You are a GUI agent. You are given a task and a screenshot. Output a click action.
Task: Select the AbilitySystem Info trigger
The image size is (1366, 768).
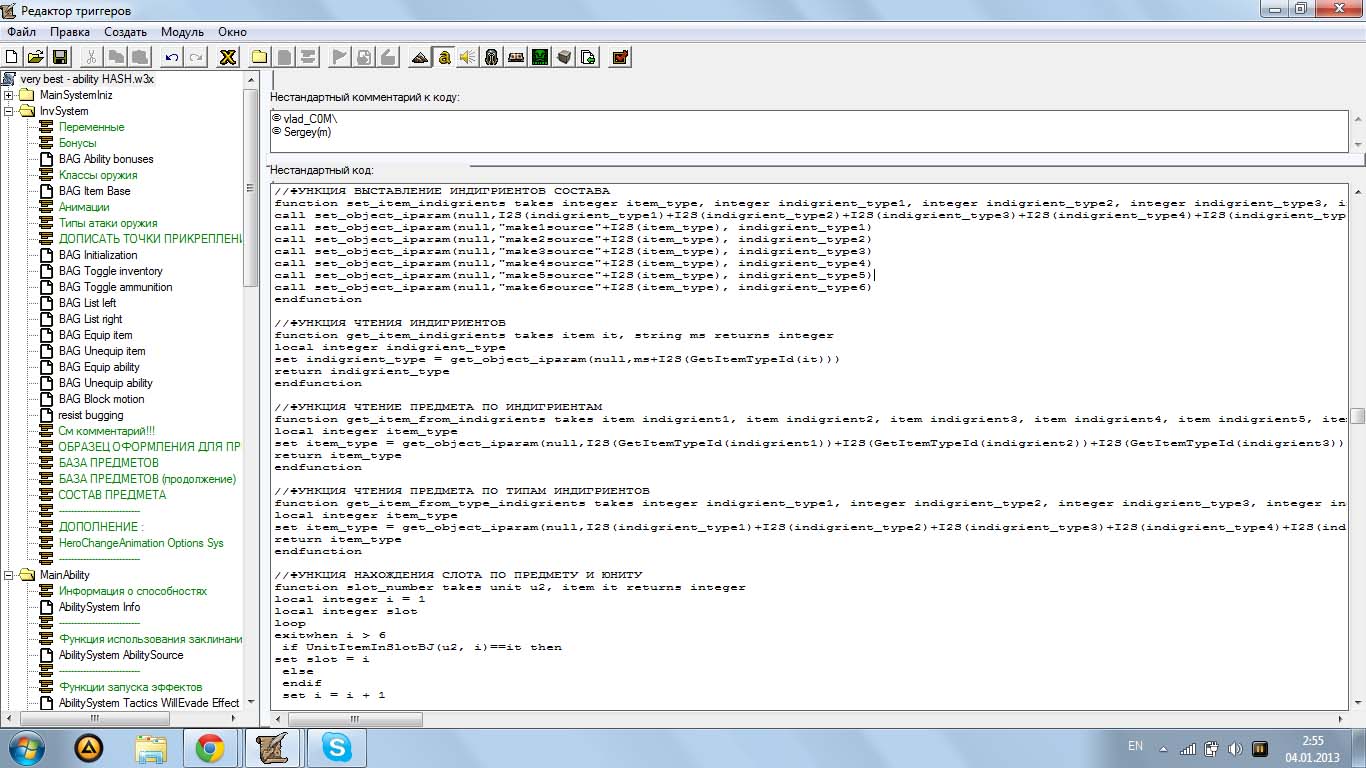click(x=99, y=607)
